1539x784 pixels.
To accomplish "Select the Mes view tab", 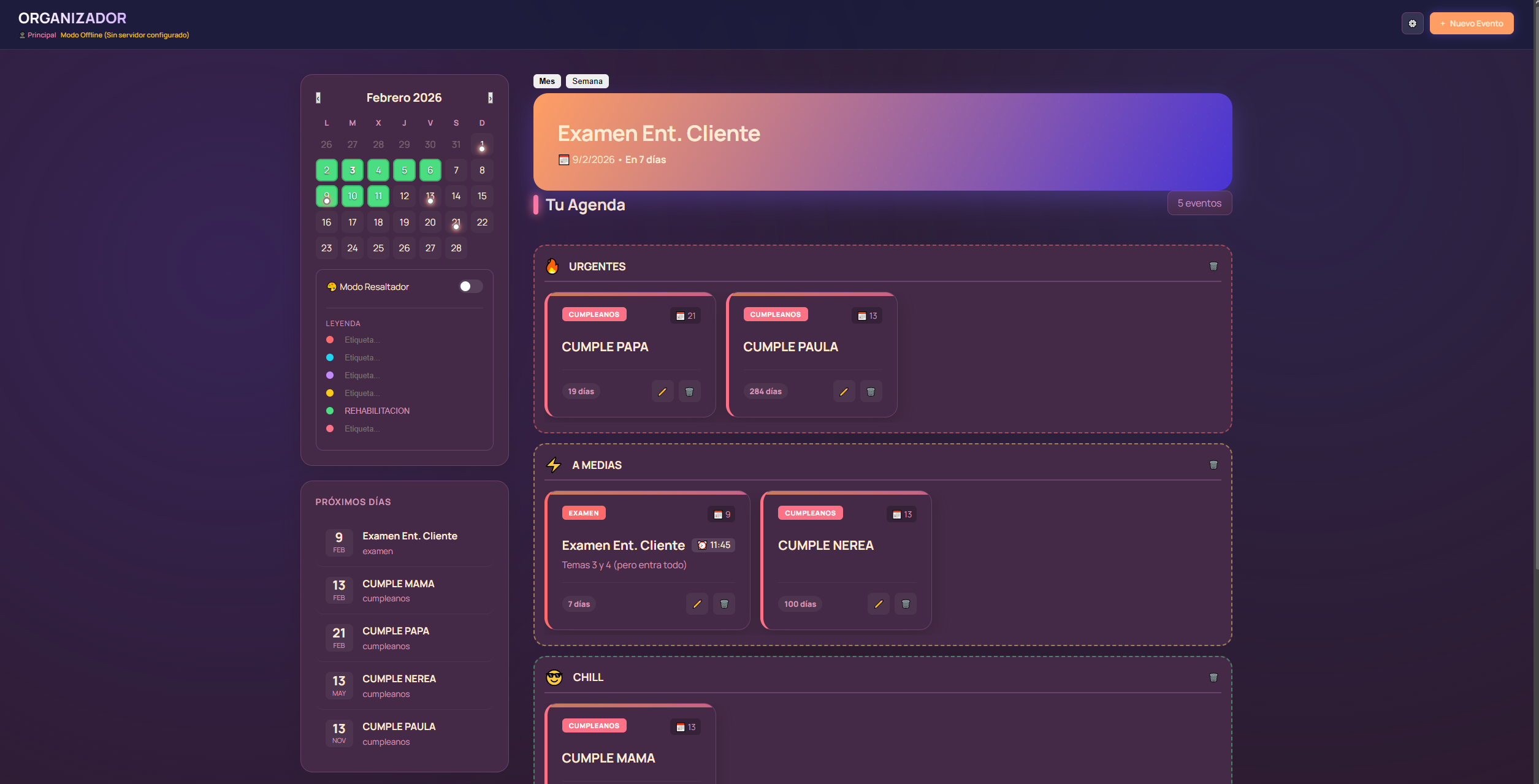I will tap(546, 81).
